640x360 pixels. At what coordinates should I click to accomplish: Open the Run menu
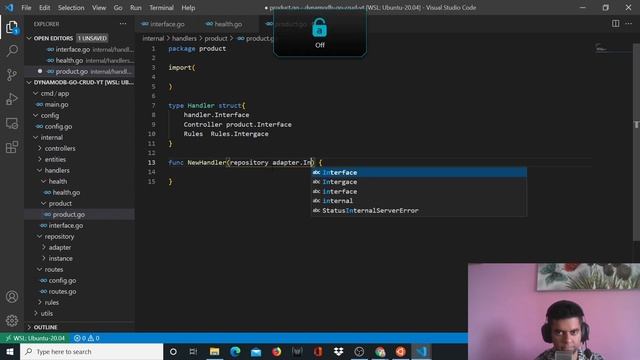(x=136, y=8)
